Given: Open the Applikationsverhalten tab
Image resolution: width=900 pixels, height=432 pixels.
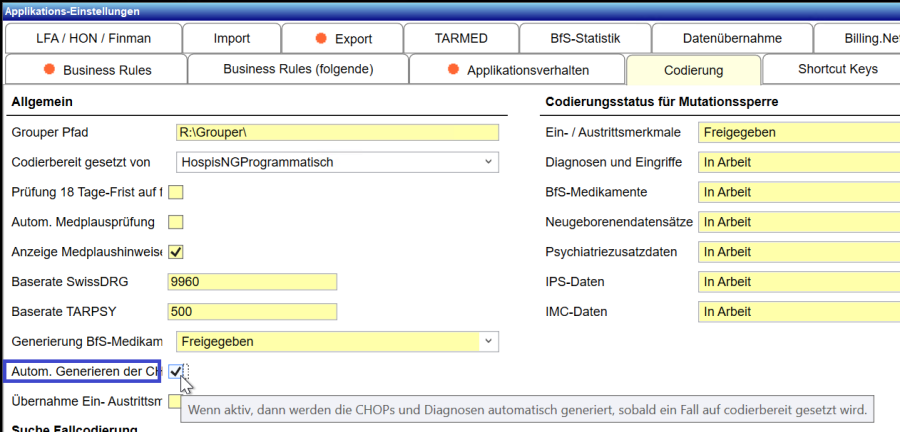Looking at the screenshot, I should 517,70.
